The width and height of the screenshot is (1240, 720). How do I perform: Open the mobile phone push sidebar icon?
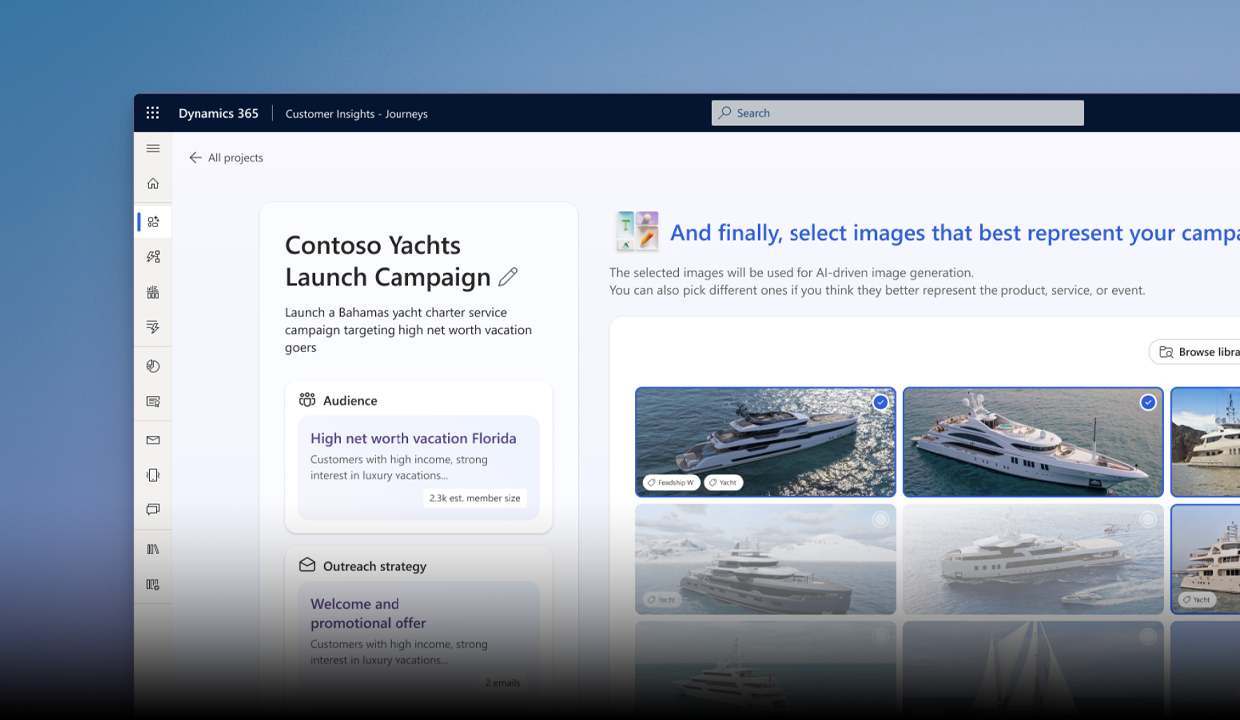click(153, 475)
